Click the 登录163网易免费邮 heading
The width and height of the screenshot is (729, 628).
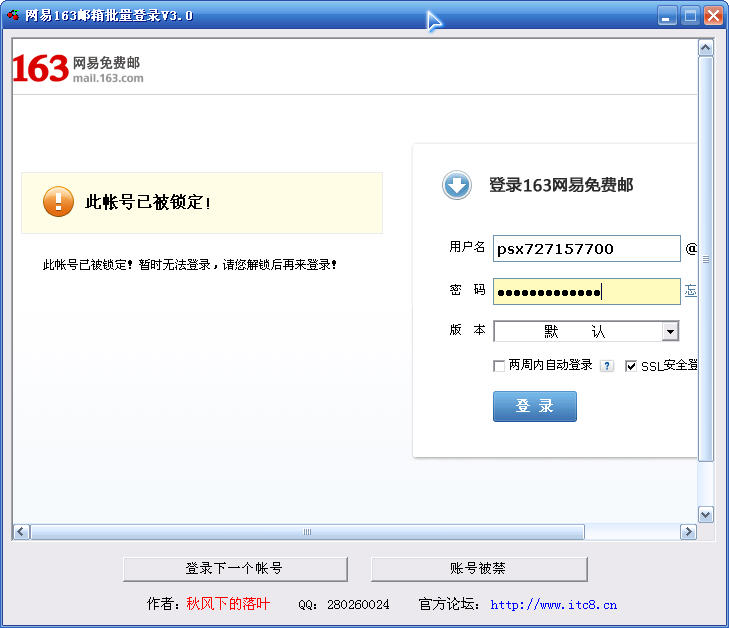[x=561, y=185]
